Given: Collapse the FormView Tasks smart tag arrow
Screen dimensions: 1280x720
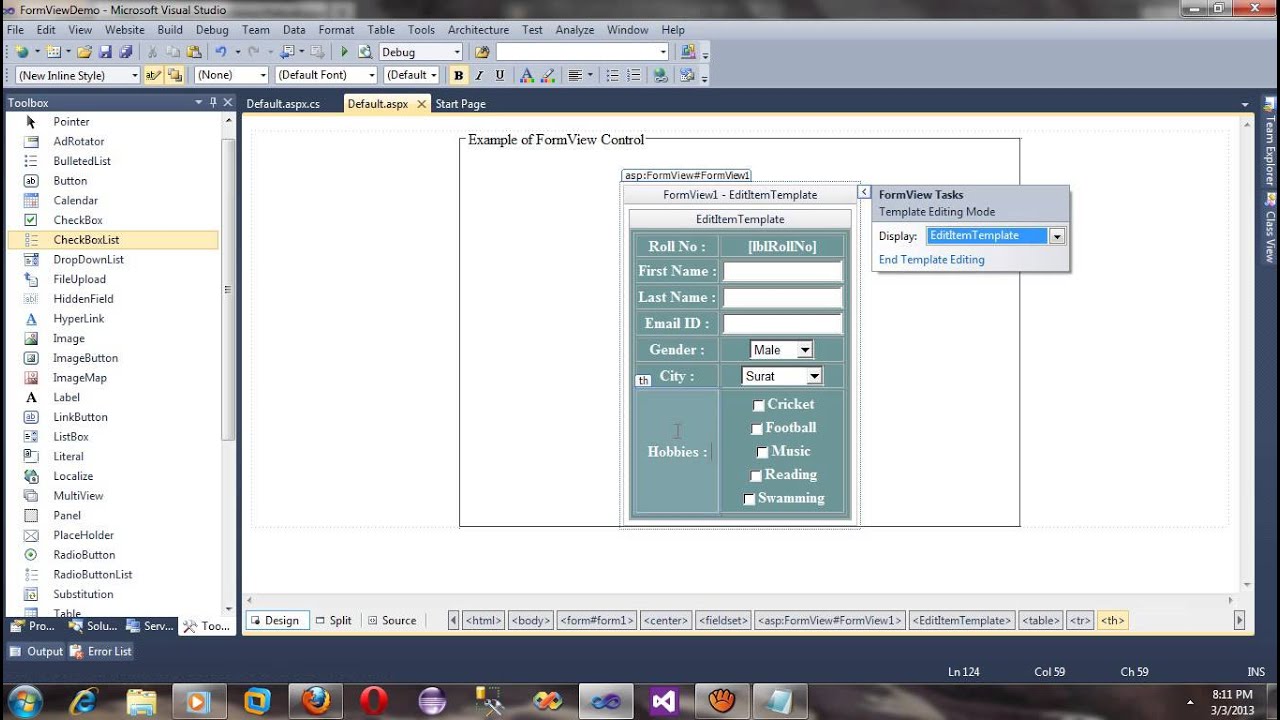Looking at the screenshot, I should (864, 192).
